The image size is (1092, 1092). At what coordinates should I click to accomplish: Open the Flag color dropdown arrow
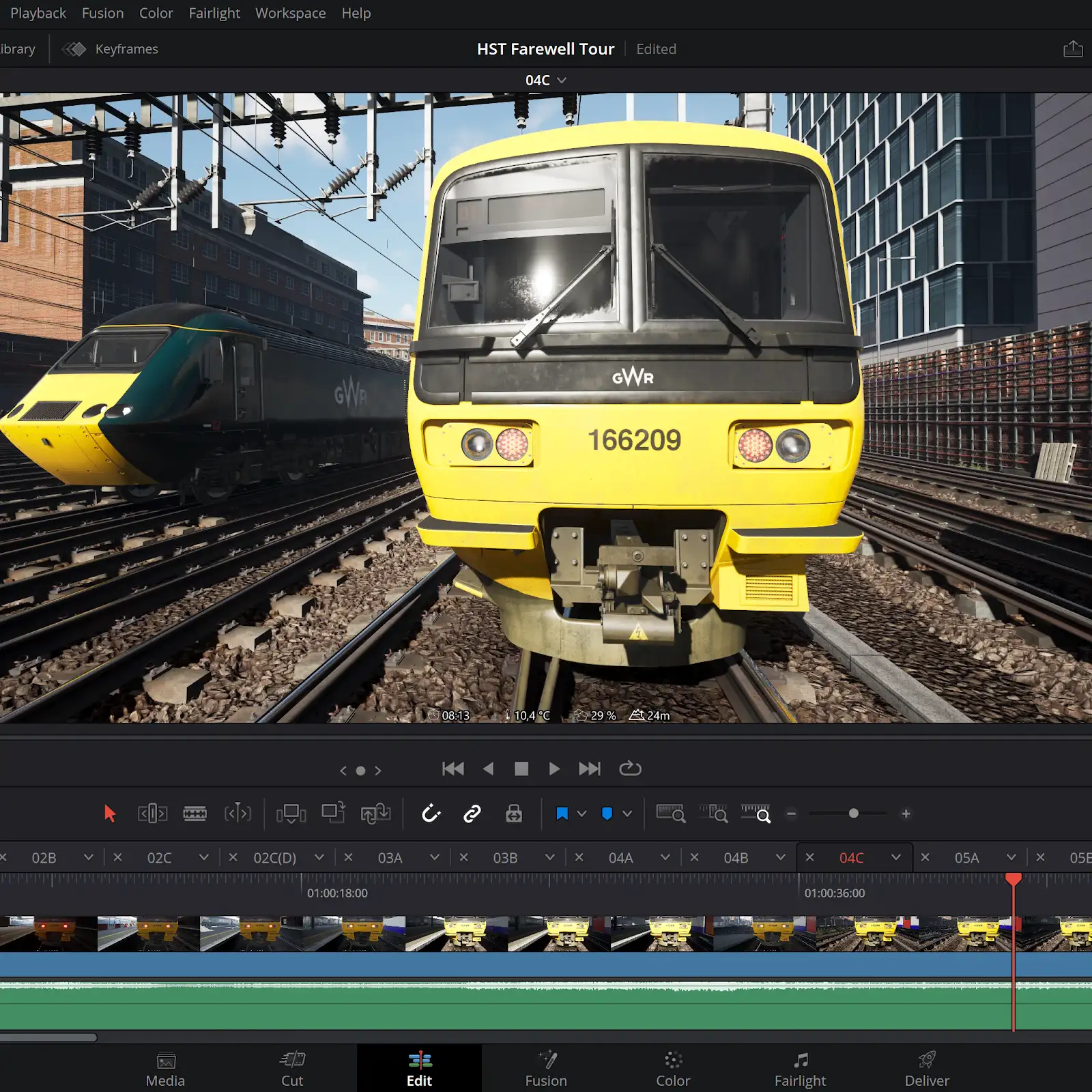pyautogui.click(x=581, y=814)
